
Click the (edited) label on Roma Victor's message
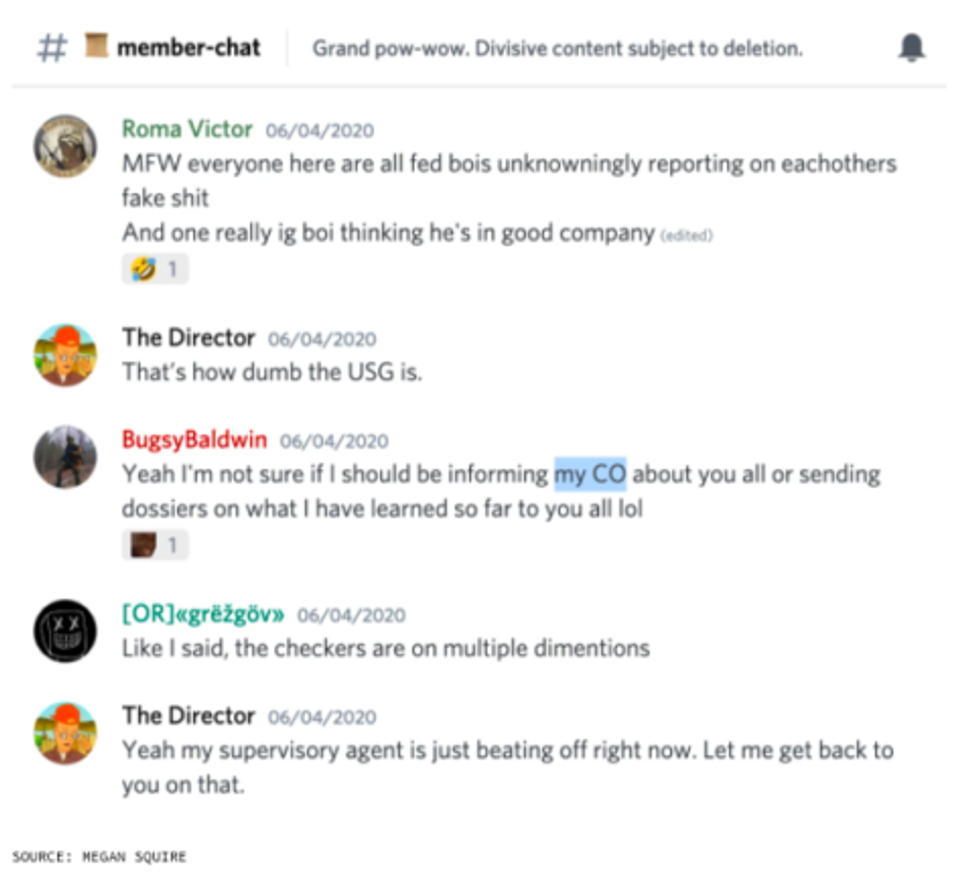(x=687, y=236)
